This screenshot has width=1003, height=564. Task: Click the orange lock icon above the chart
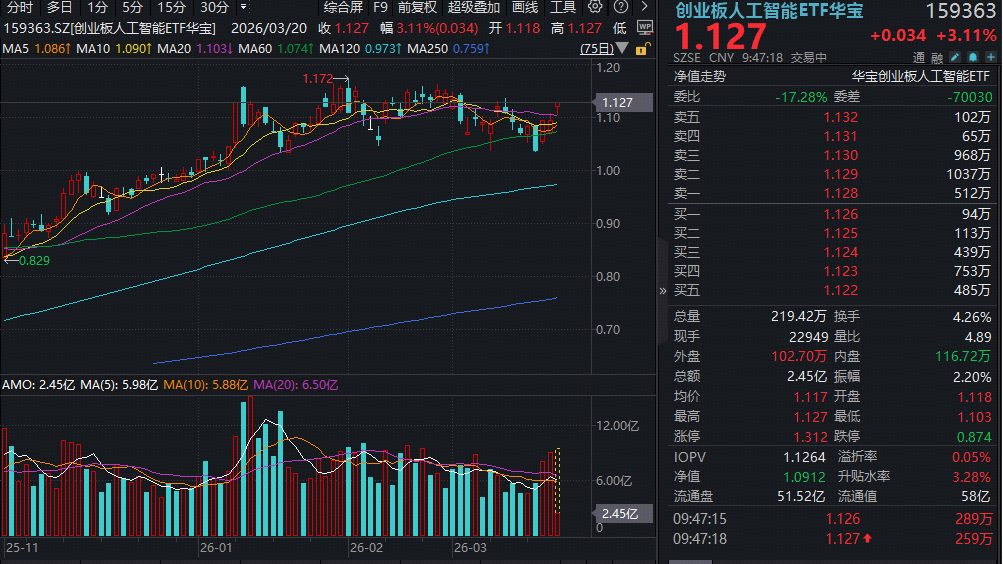(x=643, y=48)
